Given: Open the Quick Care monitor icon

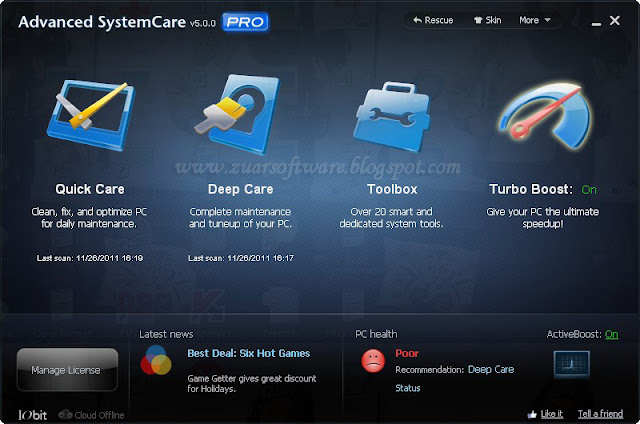Looking at the screenshot, I should (x=91, y=115).
